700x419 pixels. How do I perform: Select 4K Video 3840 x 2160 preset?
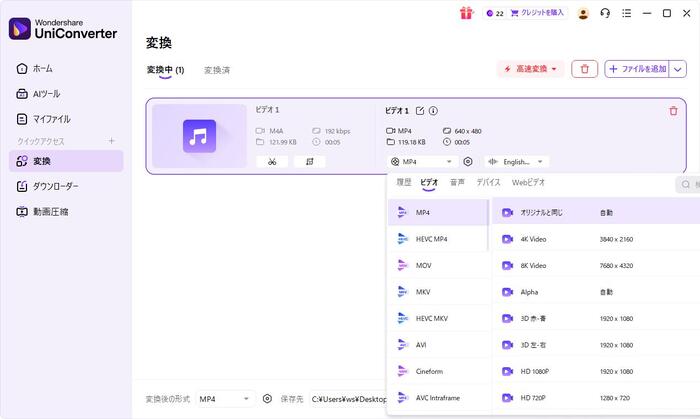(596, 239)
